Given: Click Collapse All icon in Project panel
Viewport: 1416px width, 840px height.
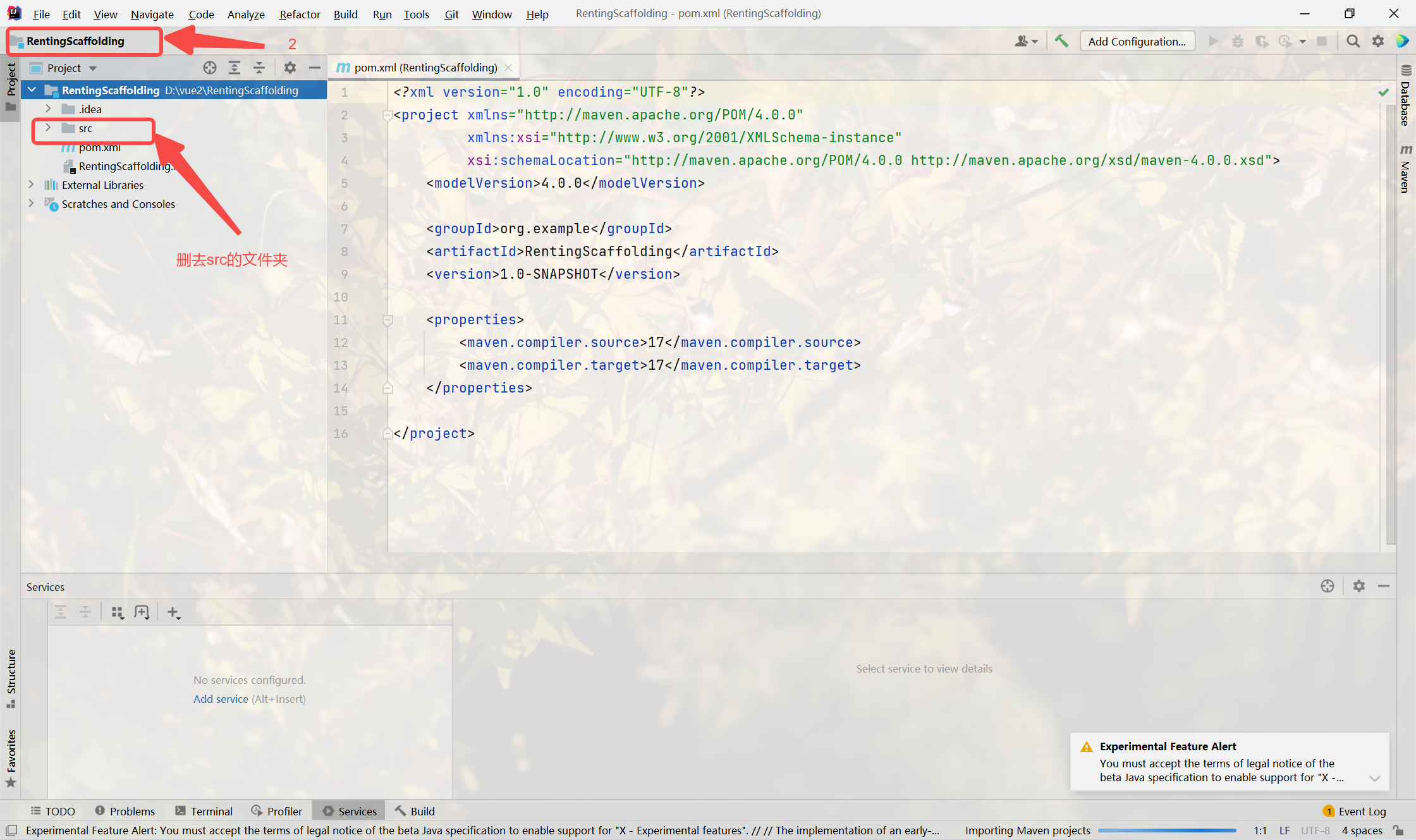Looking at the screenshot, I should click(259, 68).
